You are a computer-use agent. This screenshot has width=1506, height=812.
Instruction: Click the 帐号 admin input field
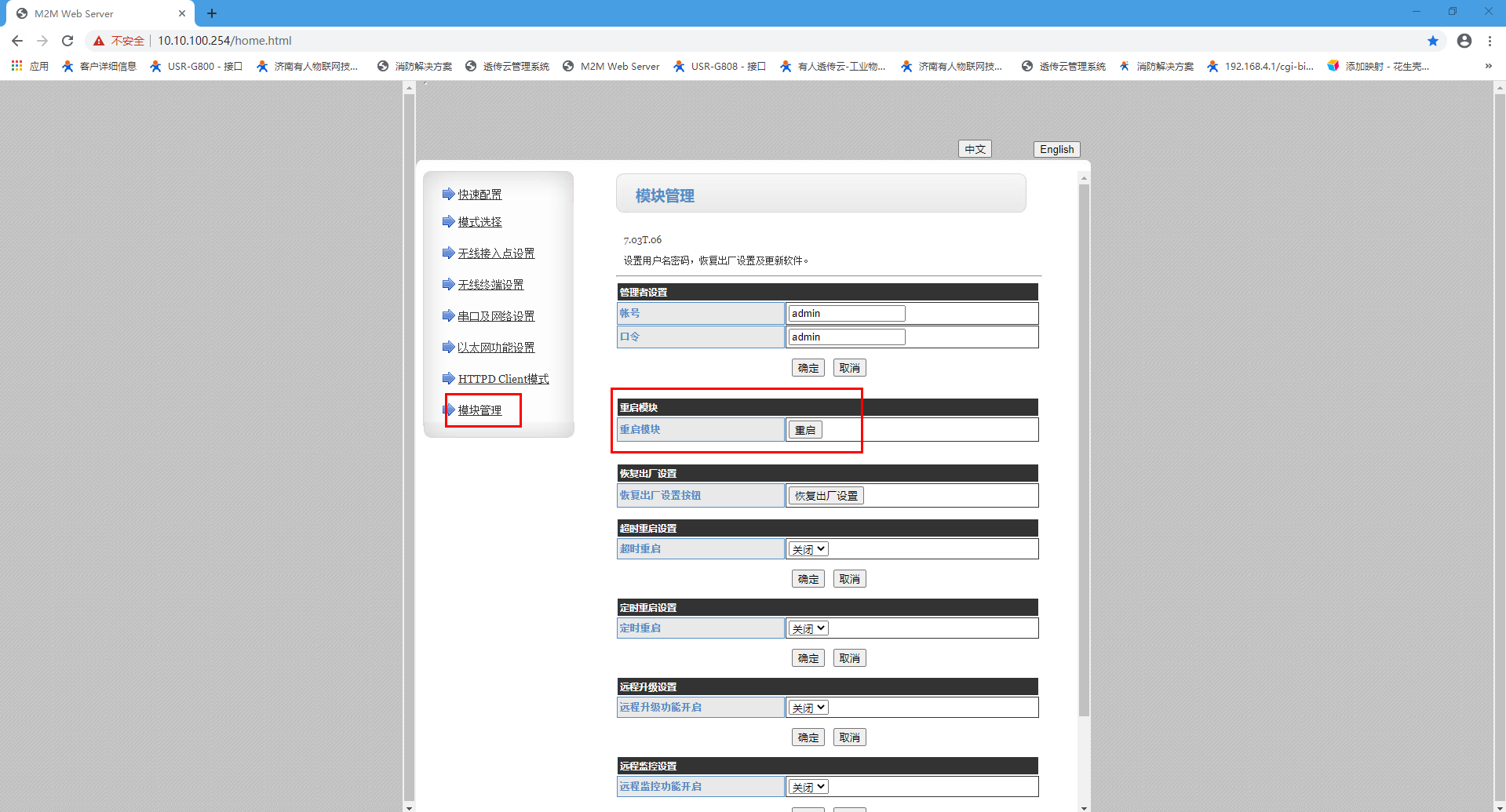(847, 313)
